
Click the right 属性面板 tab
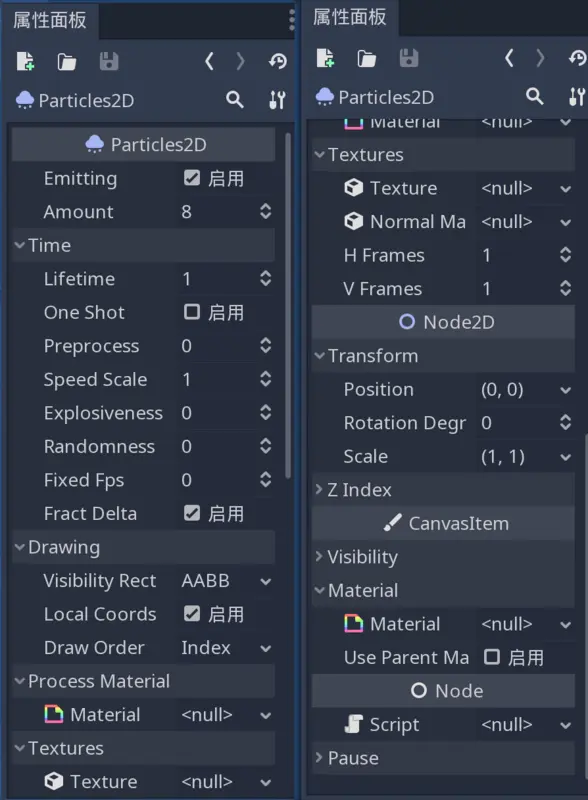pyautogui.click(x=352, y=19)
